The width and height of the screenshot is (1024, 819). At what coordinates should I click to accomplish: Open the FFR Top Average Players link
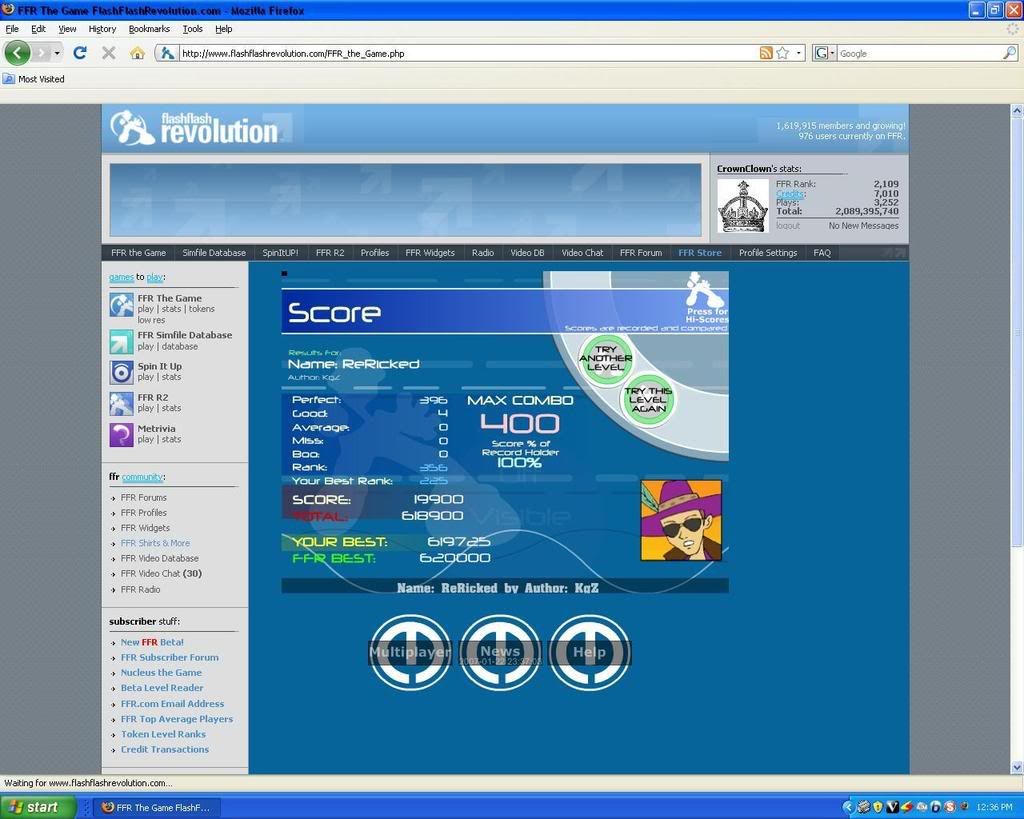point(176,719)
